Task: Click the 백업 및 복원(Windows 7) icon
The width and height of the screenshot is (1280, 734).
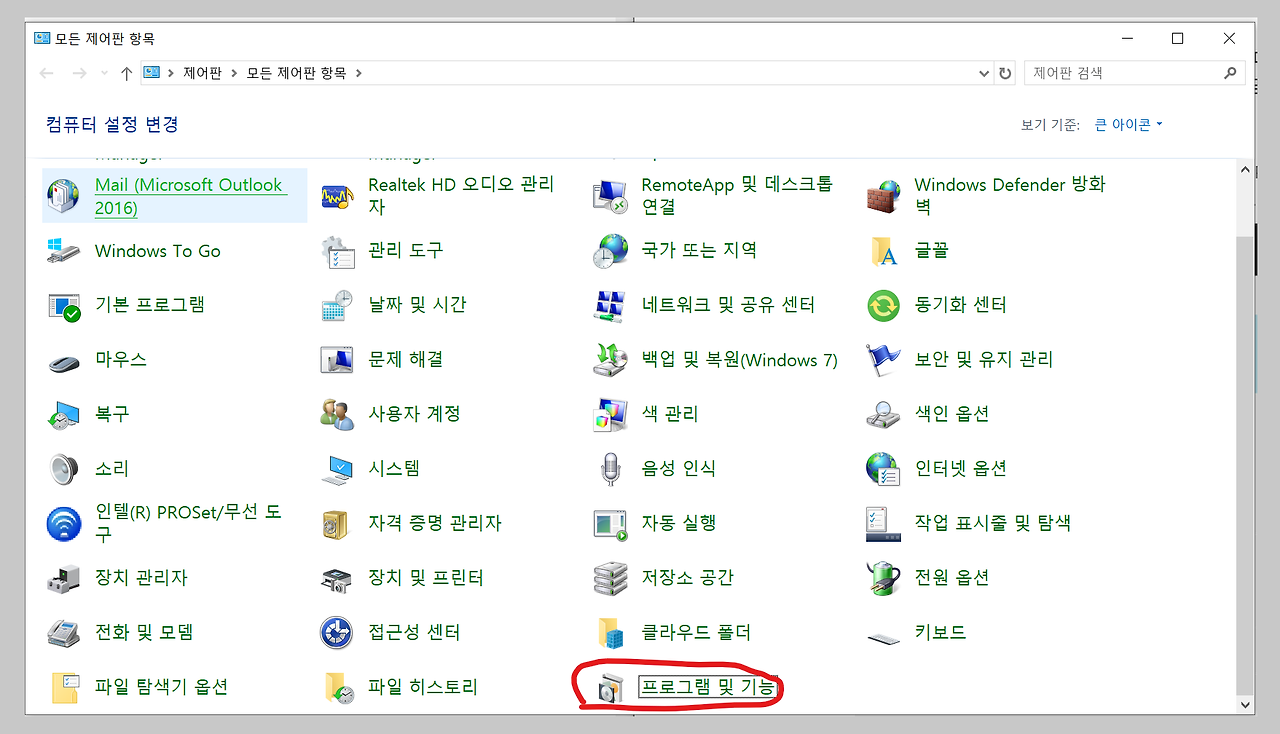Action: (610, 360)
